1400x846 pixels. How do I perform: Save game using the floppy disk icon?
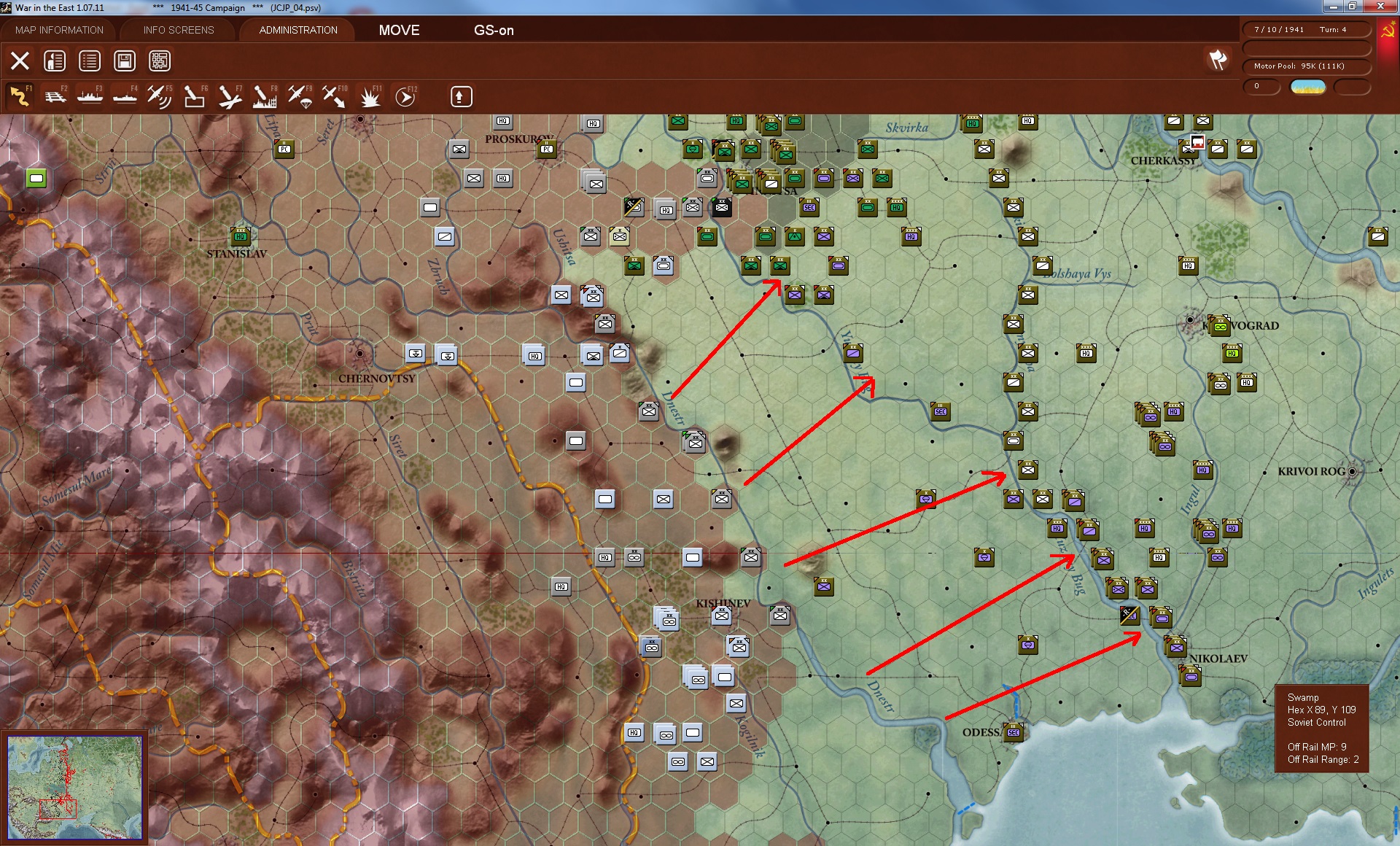tap(125, 61)
